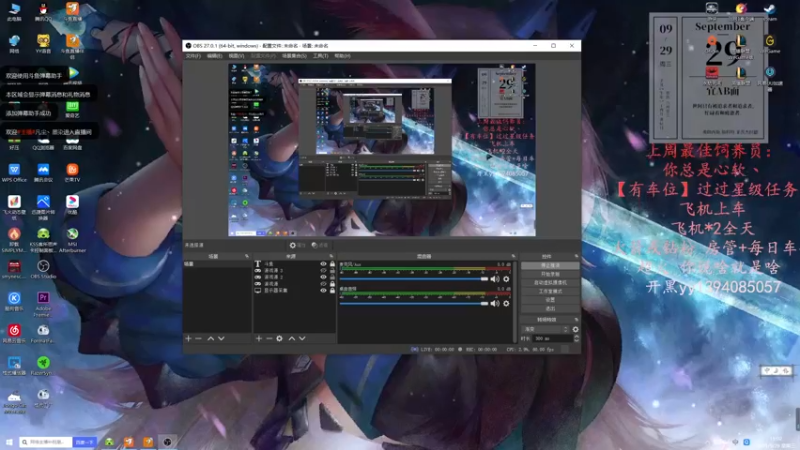Viewport: 800px width, 450px height.
Task: Add a source with the plus icon
Action: [x=259, y=338]
